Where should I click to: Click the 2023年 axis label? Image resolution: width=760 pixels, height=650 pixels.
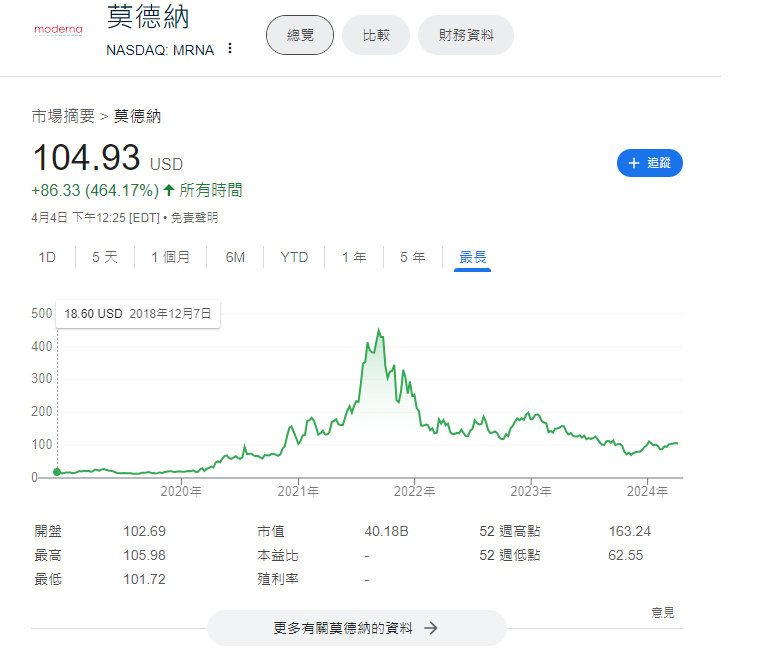531,491
